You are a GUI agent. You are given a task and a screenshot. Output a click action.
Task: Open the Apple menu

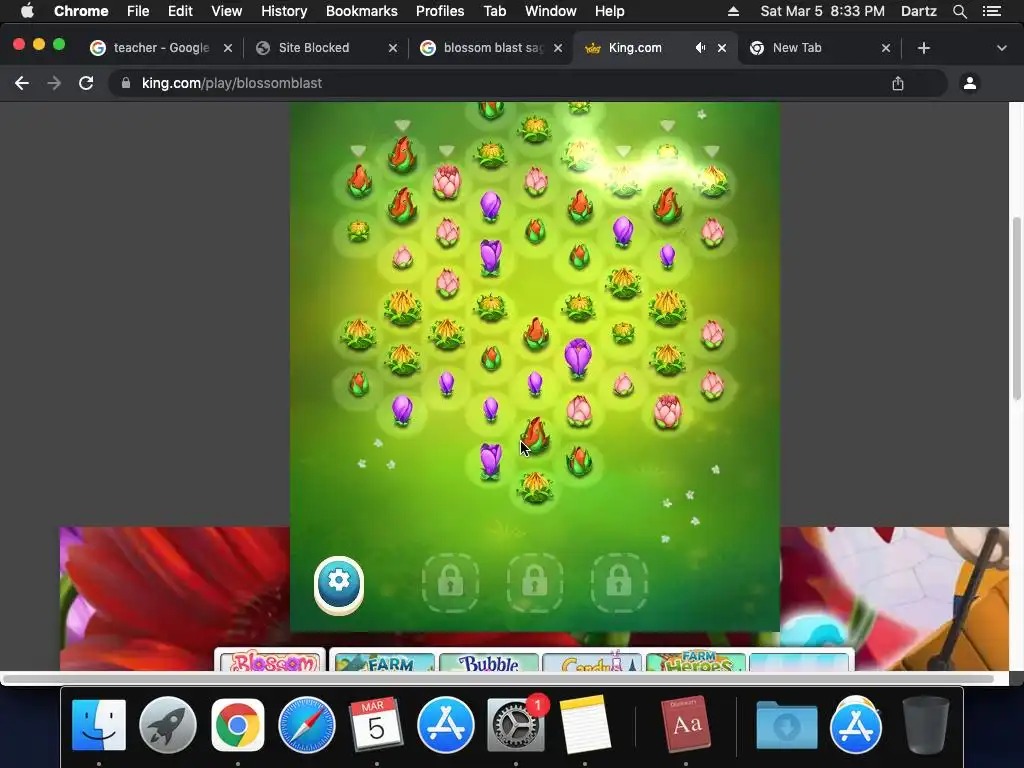point(27,11)
